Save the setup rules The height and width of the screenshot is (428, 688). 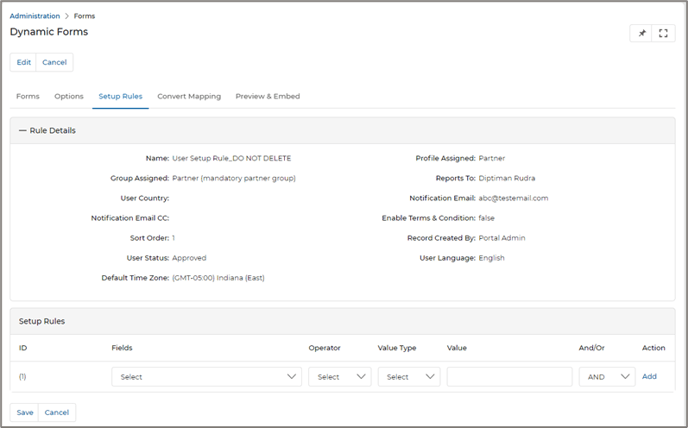click(x=24, y=412)
